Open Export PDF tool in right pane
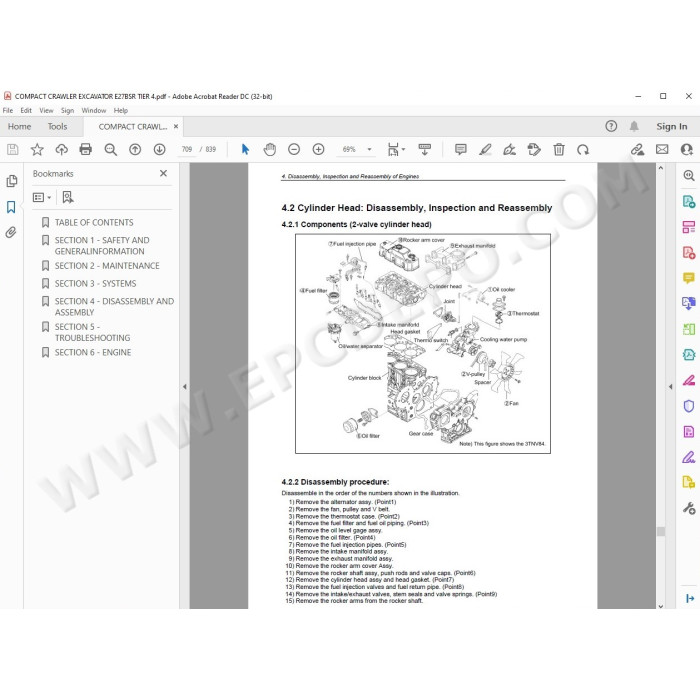700x700 pixels. pyautogui.click(x=689, y=201)
